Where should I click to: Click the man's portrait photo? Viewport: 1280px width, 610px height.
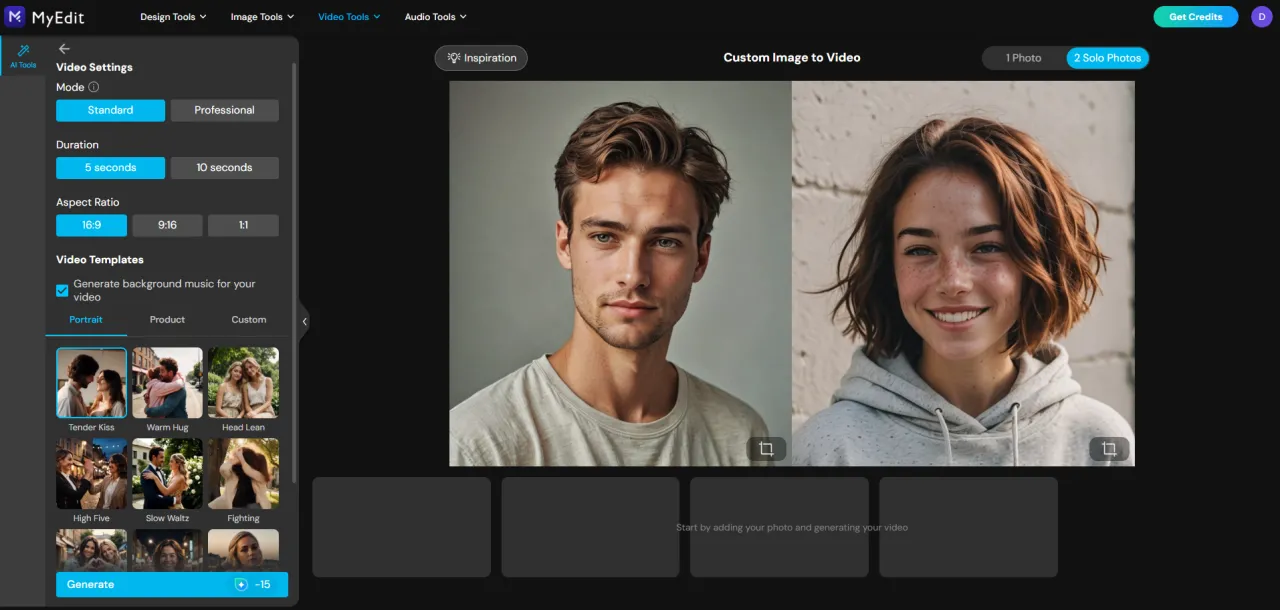coord(620,273)
